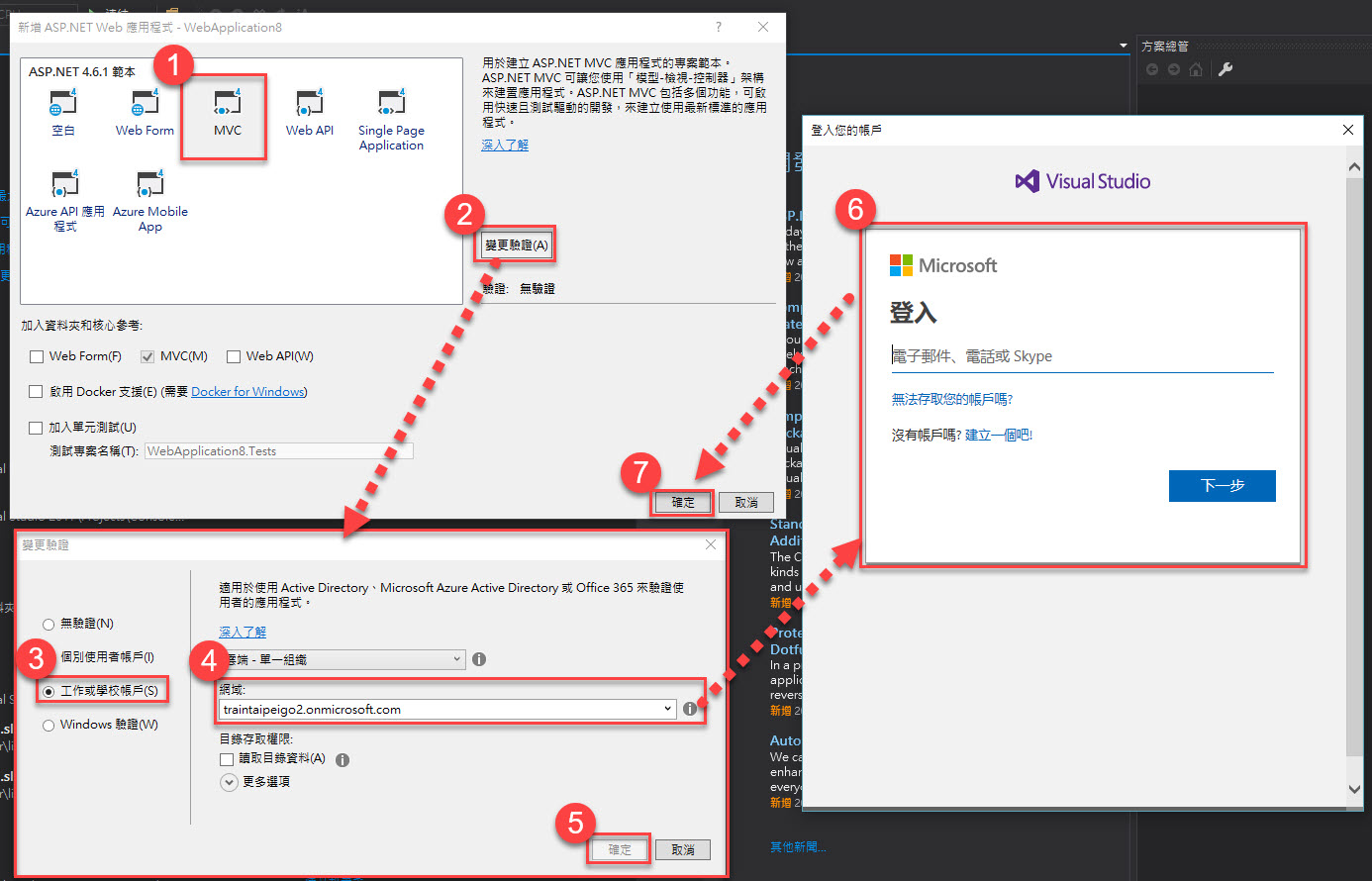
Task: Click the blue 下一步 button
Action: coord(1223,486)
